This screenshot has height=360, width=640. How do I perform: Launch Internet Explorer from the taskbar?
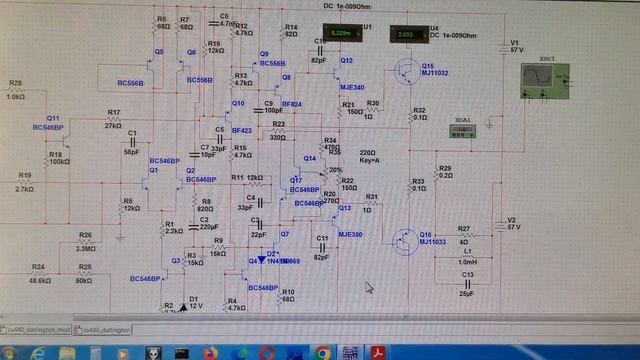point(38,353)
